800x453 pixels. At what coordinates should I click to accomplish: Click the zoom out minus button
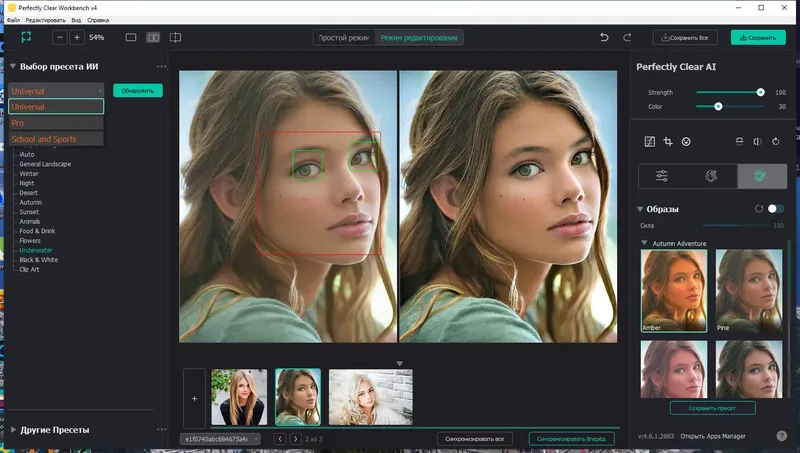click(60, 37)
